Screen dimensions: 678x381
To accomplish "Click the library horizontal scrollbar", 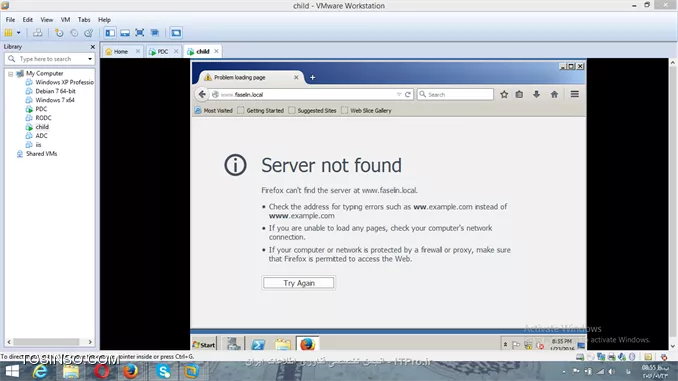I will click(x=46, y=342).
